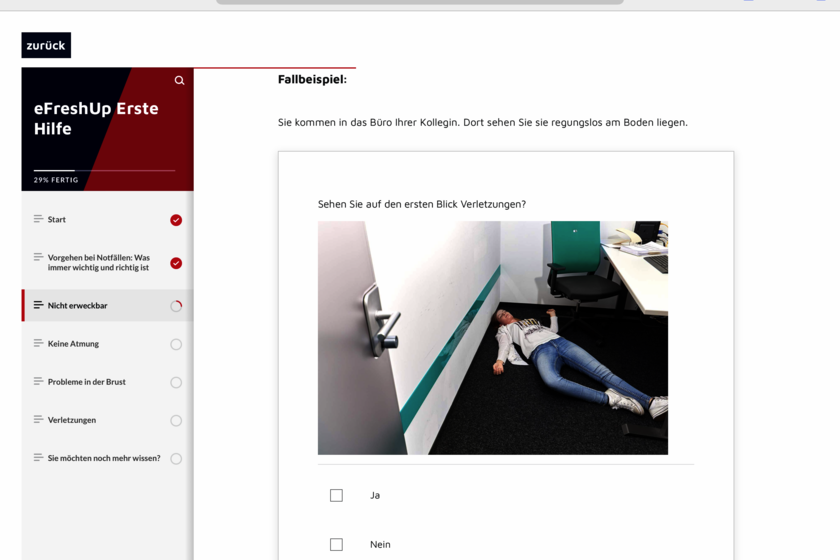This screenshot has height=560, width=840.
Task: Open Vorgehen bei Notfällen lesson
Action: (x=98, y=262)
